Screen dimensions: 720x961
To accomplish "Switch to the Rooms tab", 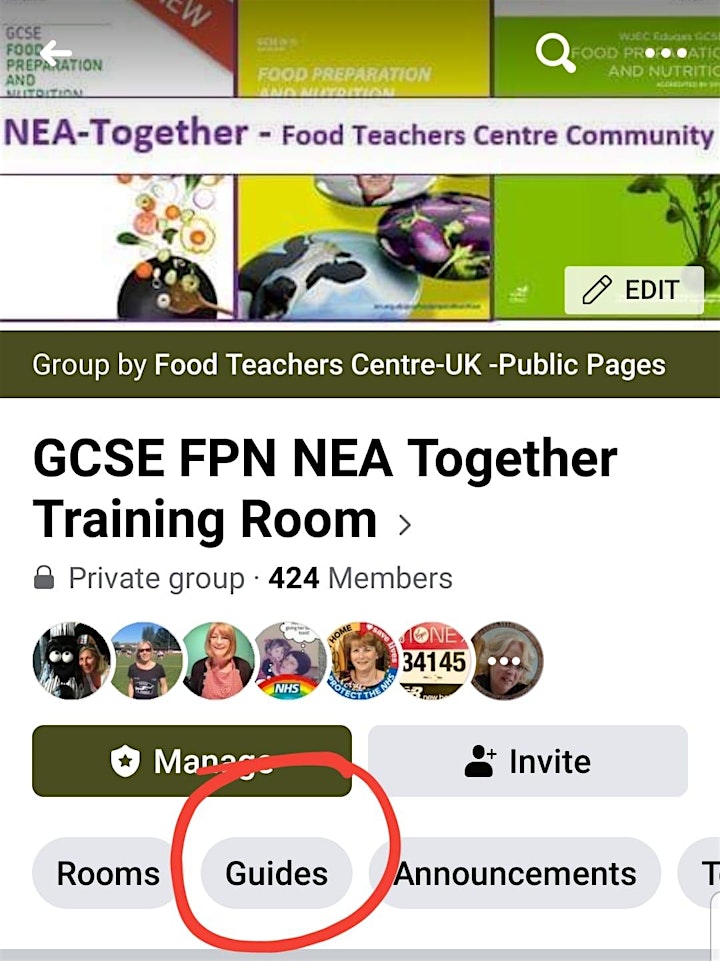I will pyautogui.click(x=105, y=873).
